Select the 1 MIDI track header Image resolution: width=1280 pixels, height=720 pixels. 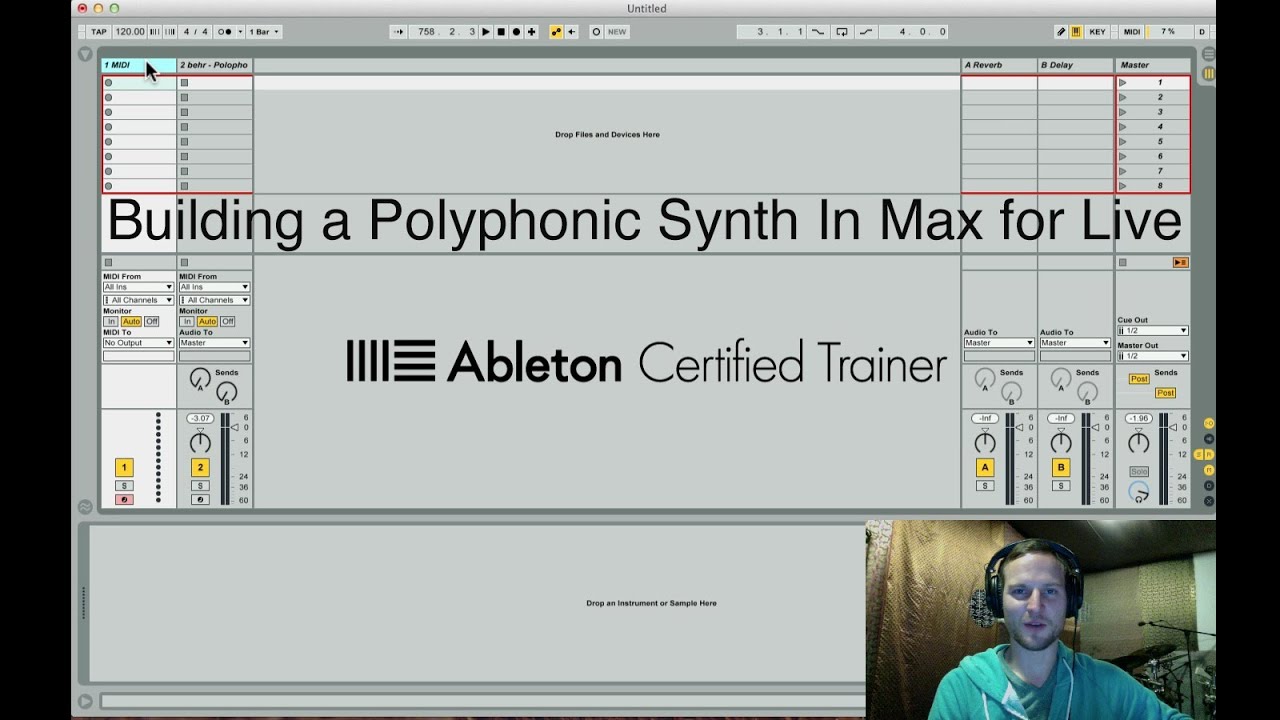[138, 65]
